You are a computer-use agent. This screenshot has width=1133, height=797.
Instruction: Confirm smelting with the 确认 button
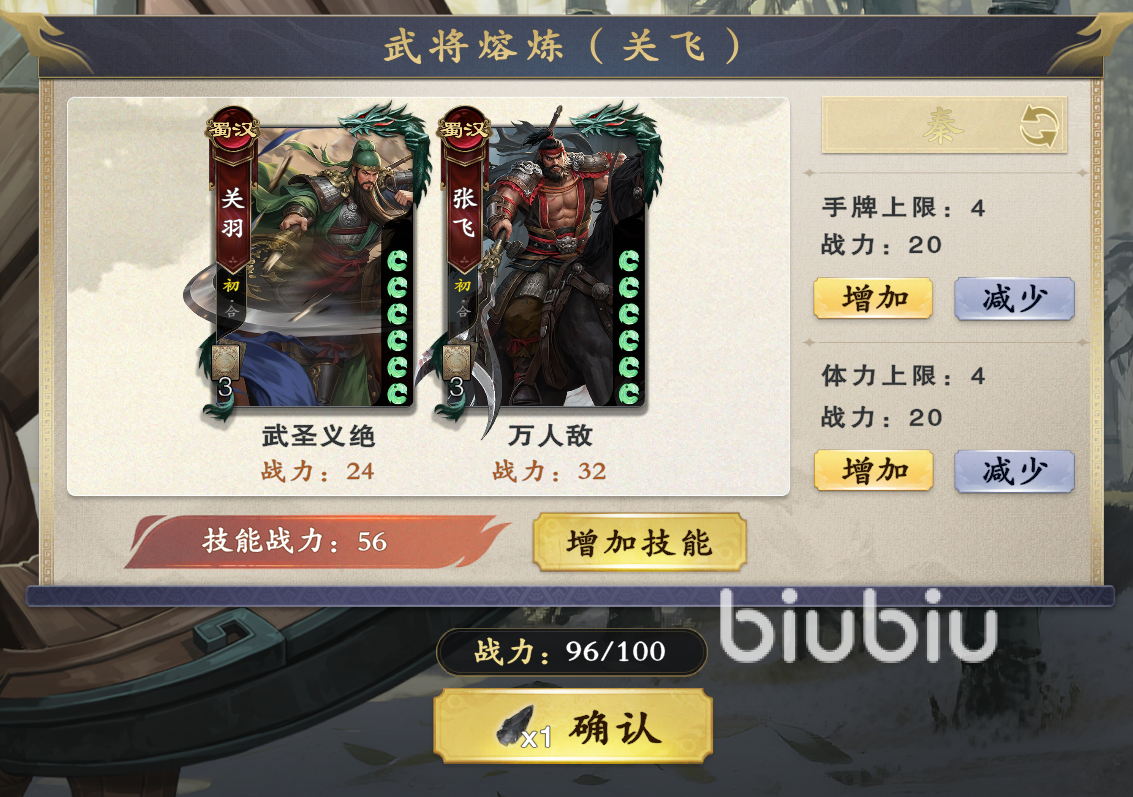point(573,725)
